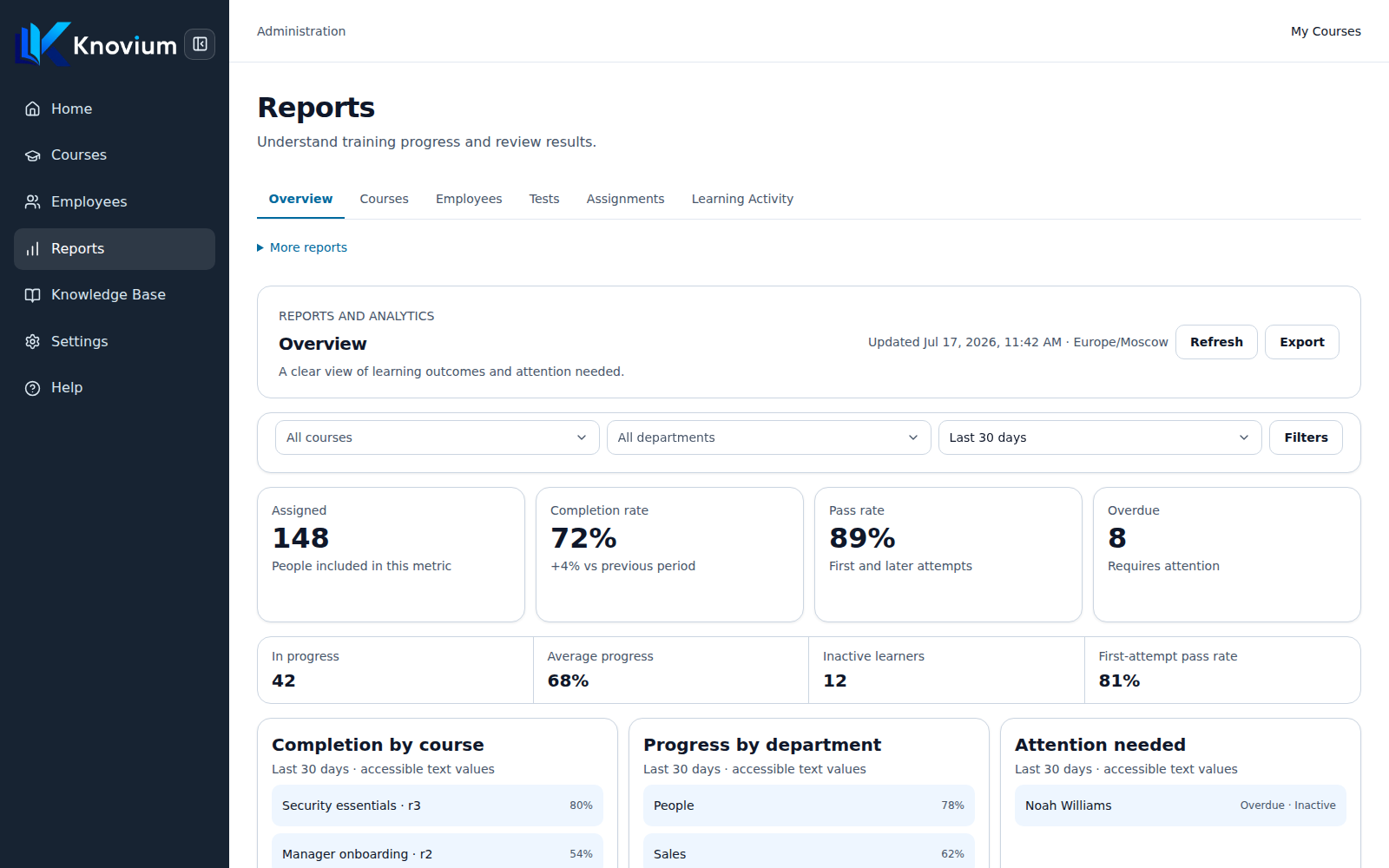Select the Manager onboarding · r2 progress row
Screen dimensions: 1389x868
tap(438, 852)
